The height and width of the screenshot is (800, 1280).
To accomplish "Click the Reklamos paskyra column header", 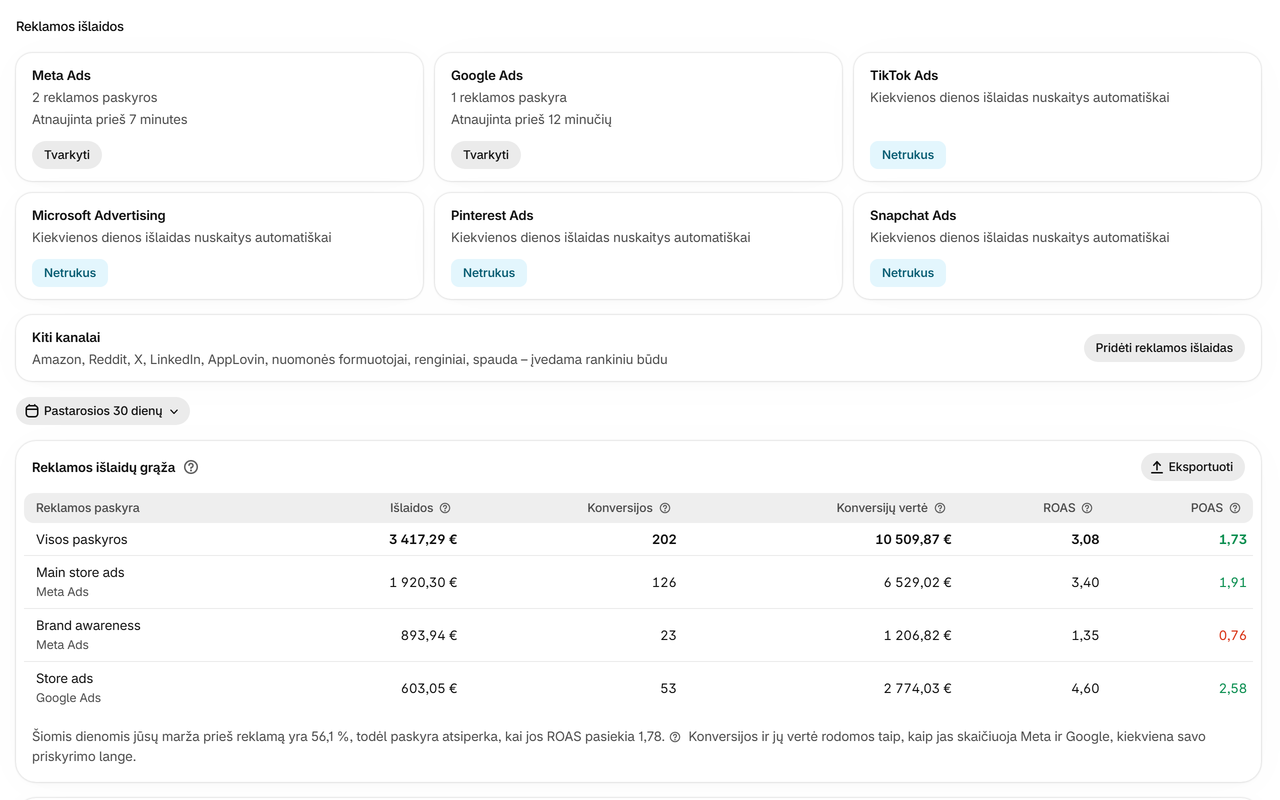I will click(x=88, y=508).
